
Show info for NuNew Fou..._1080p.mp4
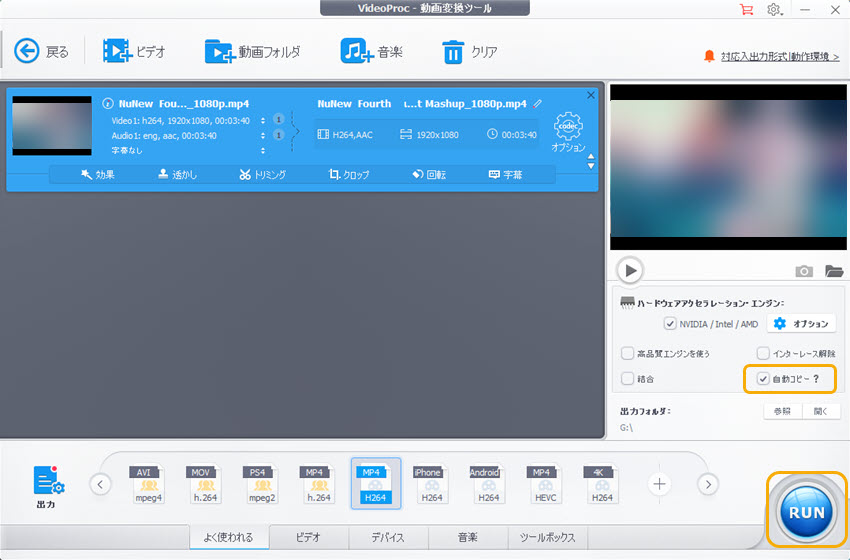108,103
